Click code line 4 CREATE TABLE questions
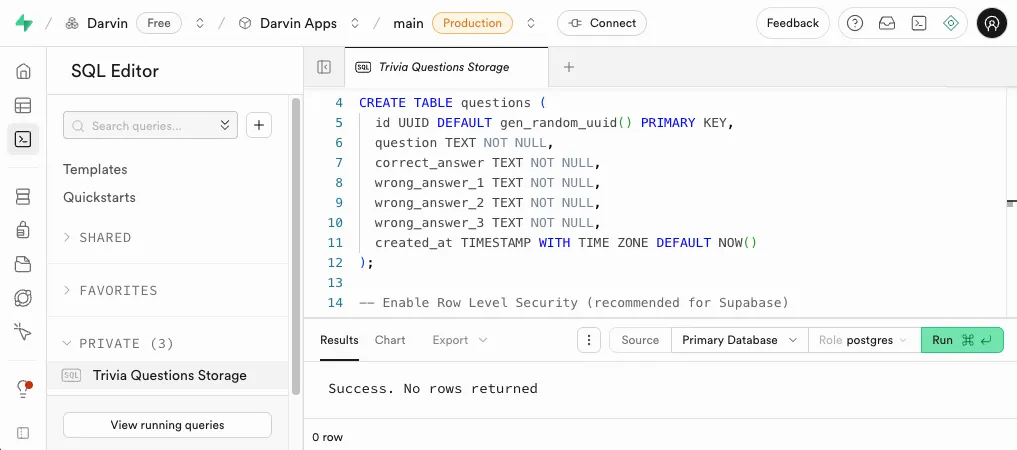1017x450 pixels. [x=453, y=102]
